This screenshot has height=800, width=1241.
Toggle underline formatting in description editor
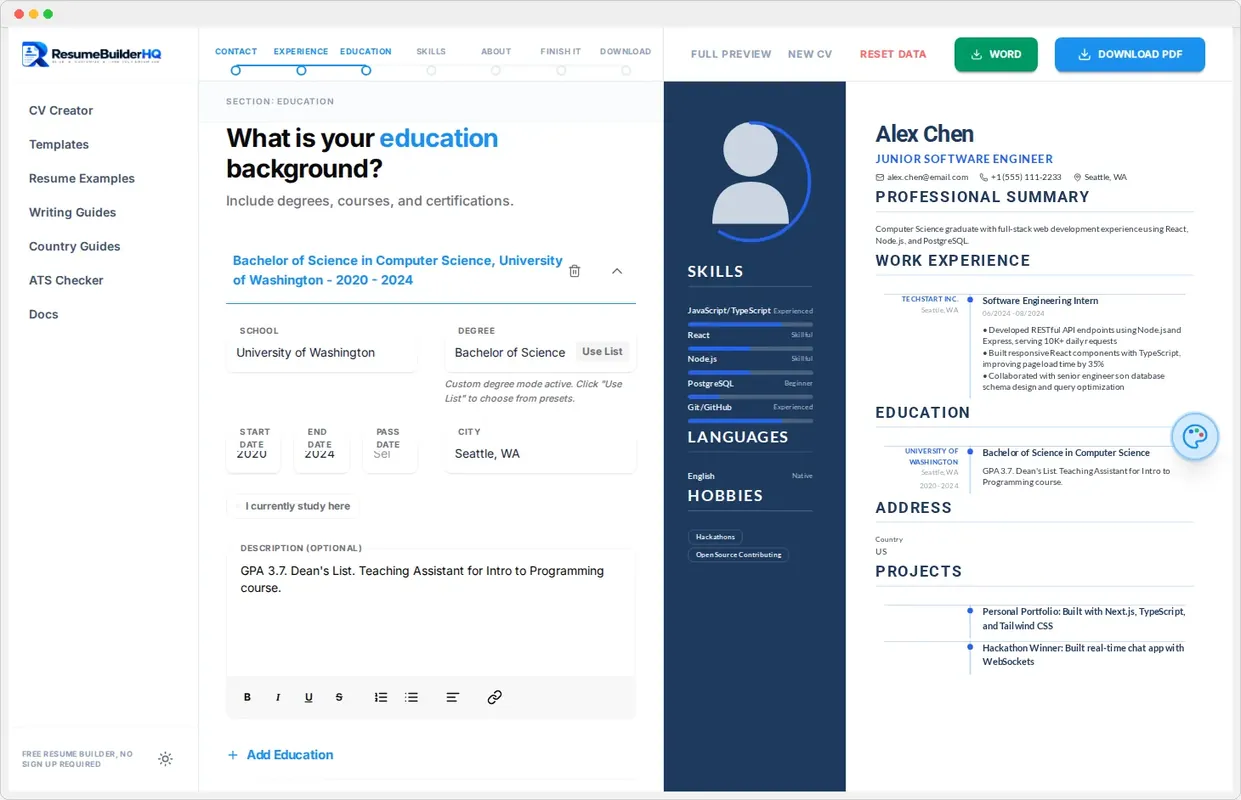(308, 697)
